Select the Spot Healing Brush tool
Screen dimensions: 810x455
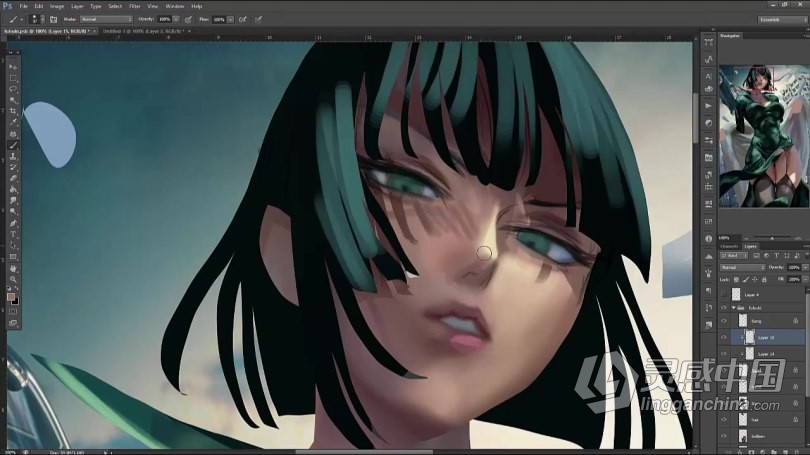[13, 134]
